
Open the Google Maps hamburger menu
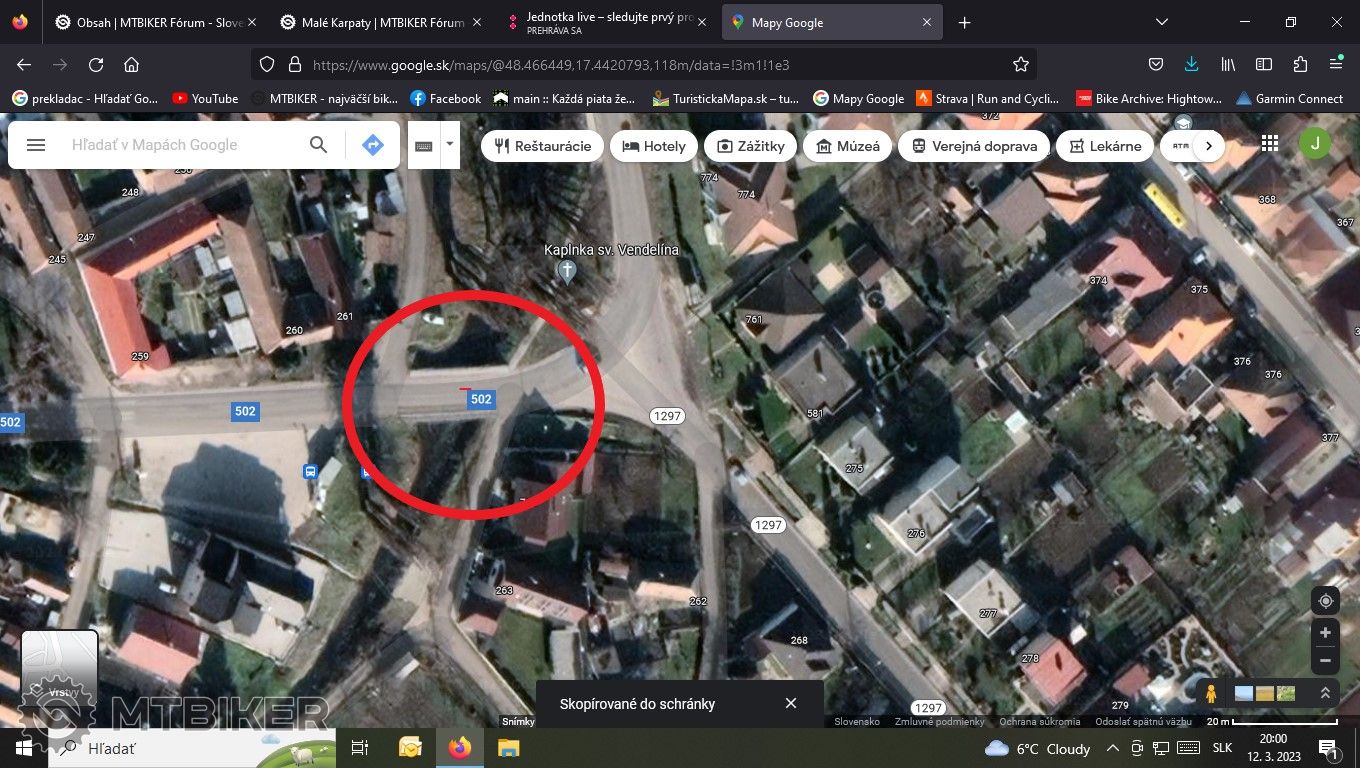[36, 145]
